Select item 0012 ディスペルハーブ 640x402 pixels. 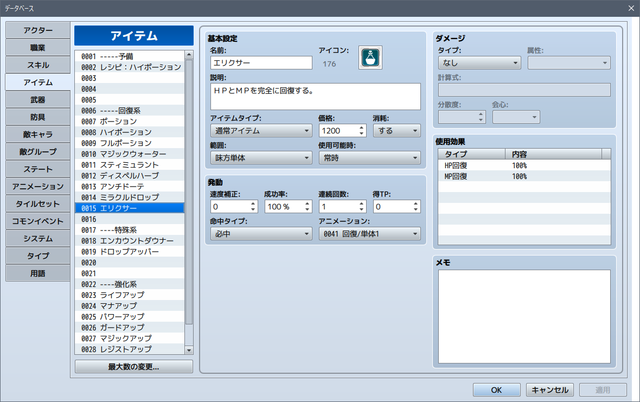click(130, 175)
